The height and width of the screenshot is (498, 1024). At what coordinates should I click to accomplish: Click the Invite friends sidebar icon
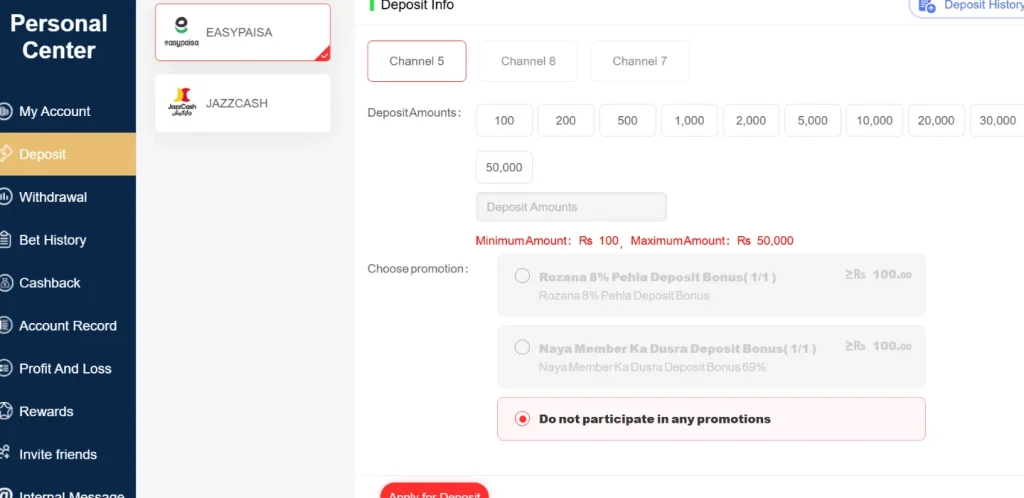pos(5,454)
